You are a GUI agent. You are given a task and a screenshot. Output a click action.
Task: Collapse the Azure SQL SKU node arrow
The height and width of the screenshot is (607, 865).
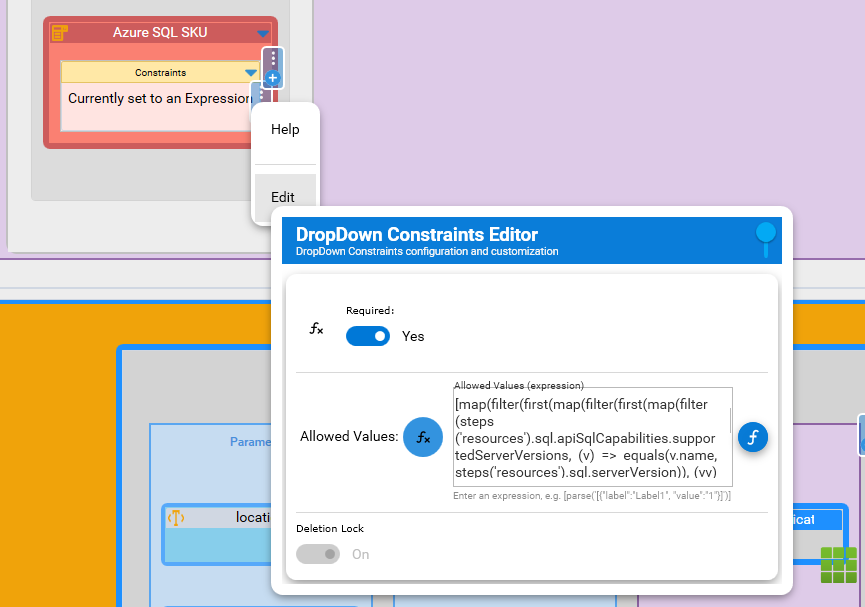(263, 34)
